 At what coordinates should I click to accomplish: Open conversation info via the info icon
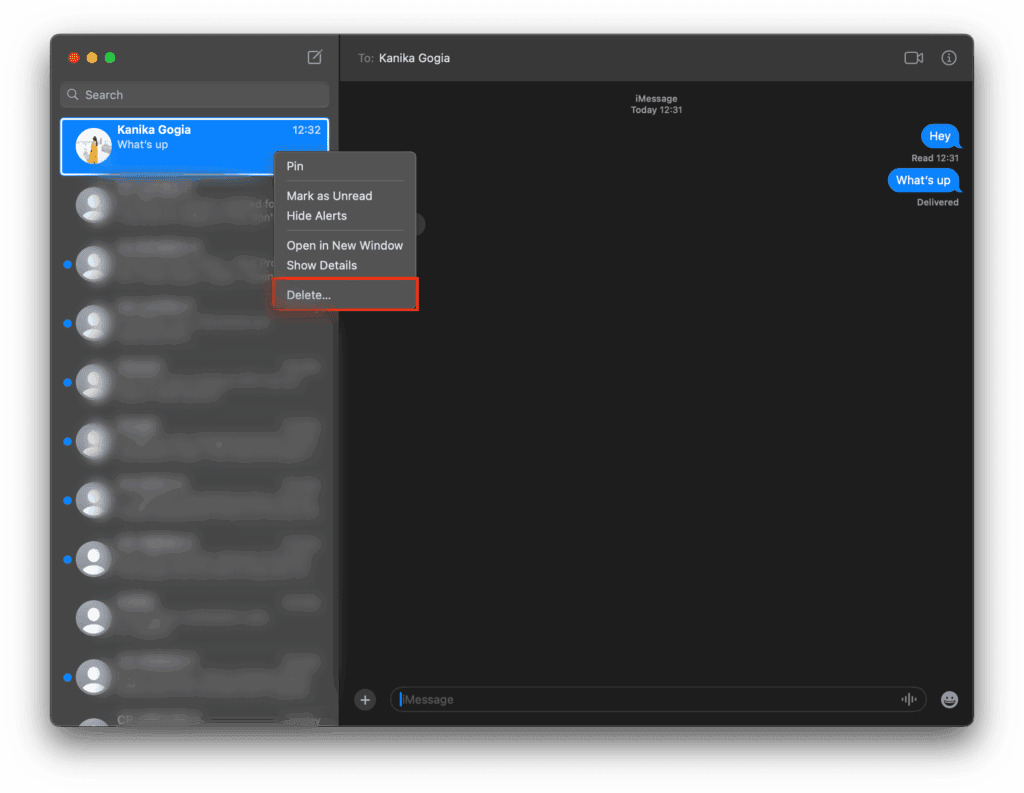[948, 57]
